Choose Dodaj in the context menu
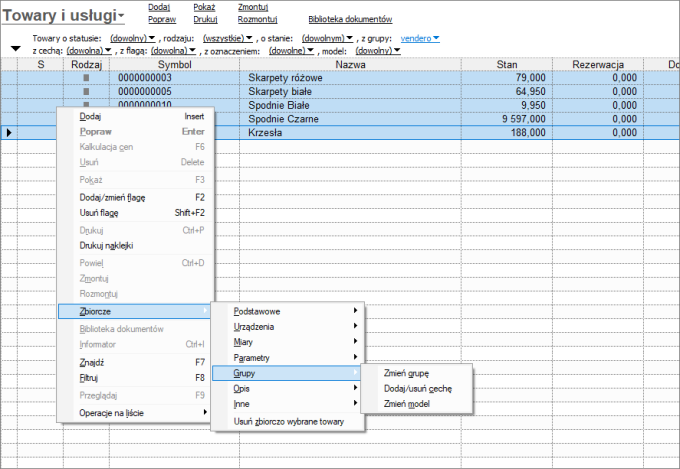The width and height of the screenshot is (680, 469). [x=135, y=116]
